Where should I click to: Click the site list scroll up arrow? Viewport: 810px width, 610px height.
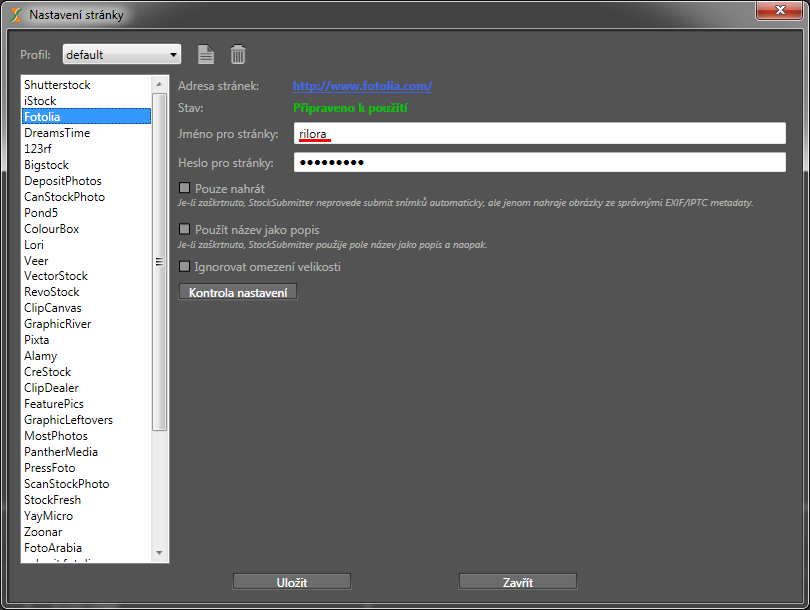(159, 84)
